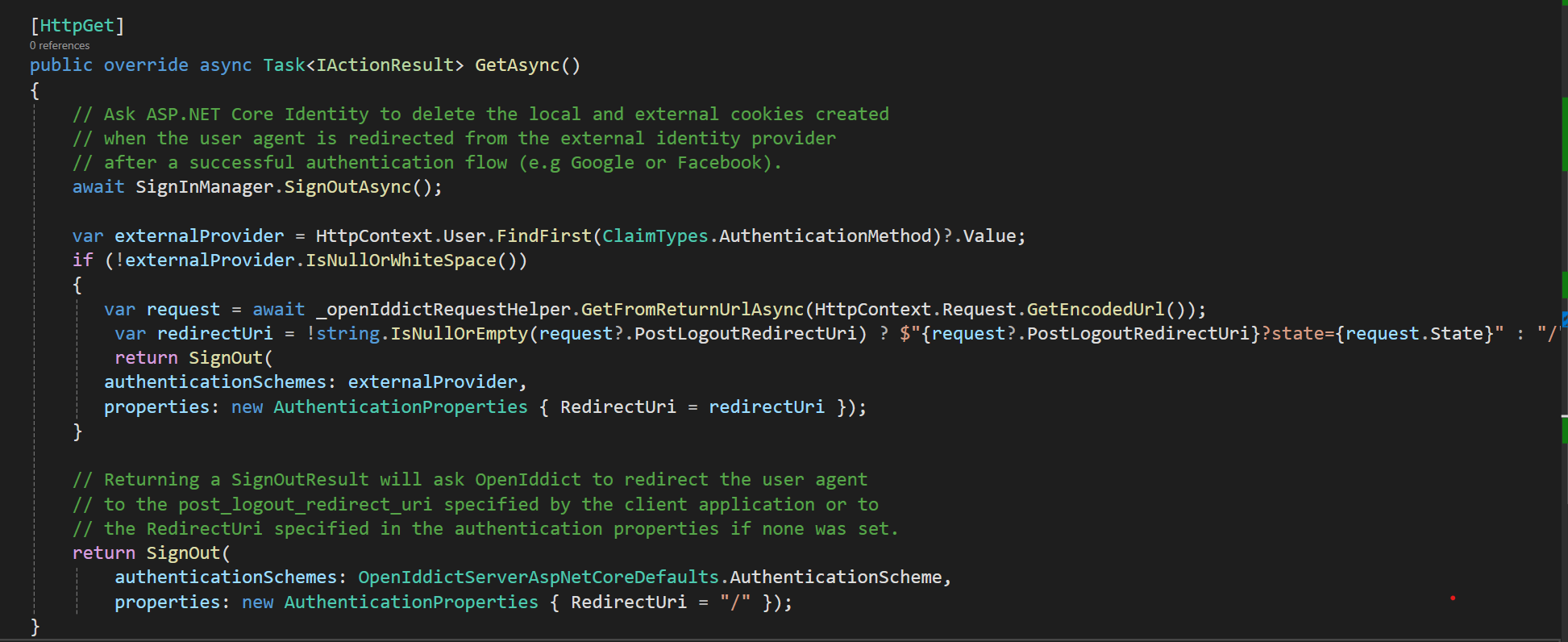Click the "0 references" CodeLens link
The width and height of the screenshot is (1568, 642).
click(60, 46)
